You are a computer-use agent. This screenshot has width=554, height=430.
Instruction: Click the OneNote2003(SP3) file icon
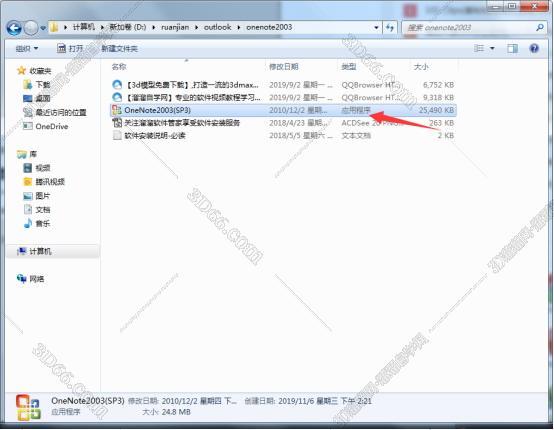117,110
